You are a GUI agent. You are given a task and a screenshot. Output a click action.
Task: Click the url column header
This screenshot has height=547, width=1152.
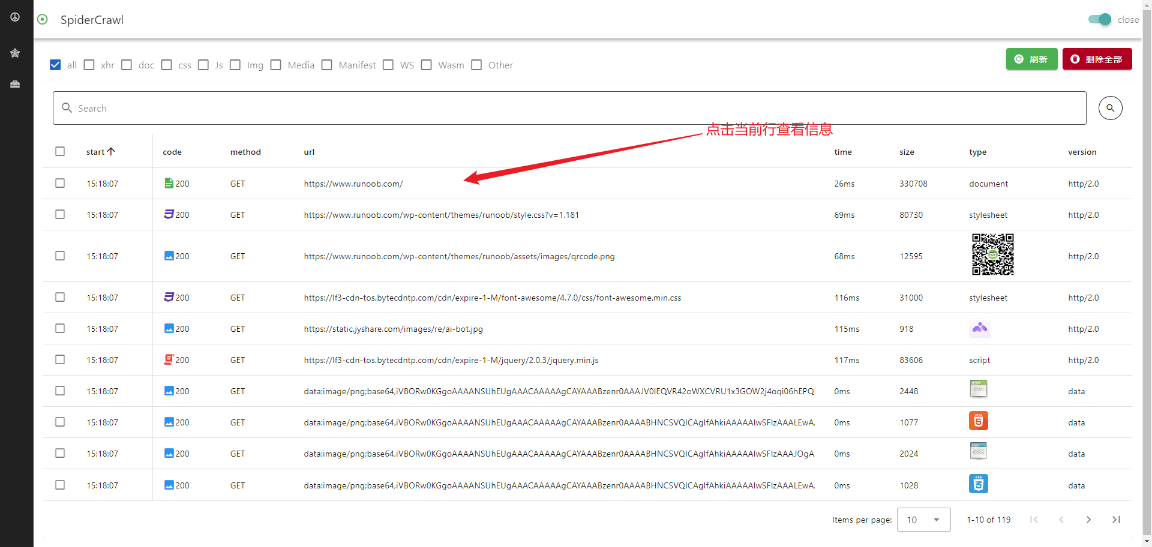[x=309, y=152]
